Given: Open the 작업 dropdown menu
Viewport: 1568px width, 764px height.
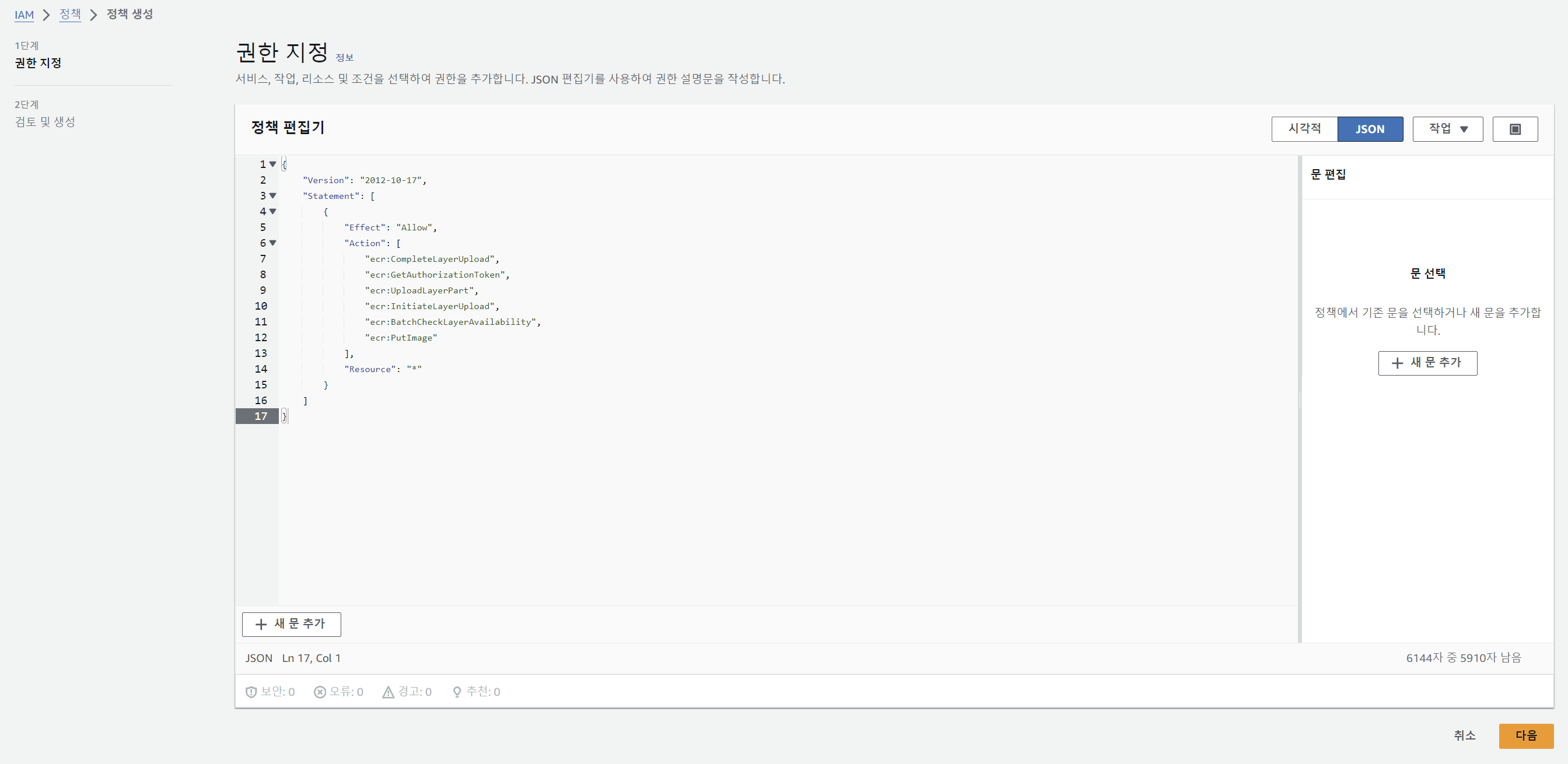Looking at the screenshot, I should (1447, 129).
